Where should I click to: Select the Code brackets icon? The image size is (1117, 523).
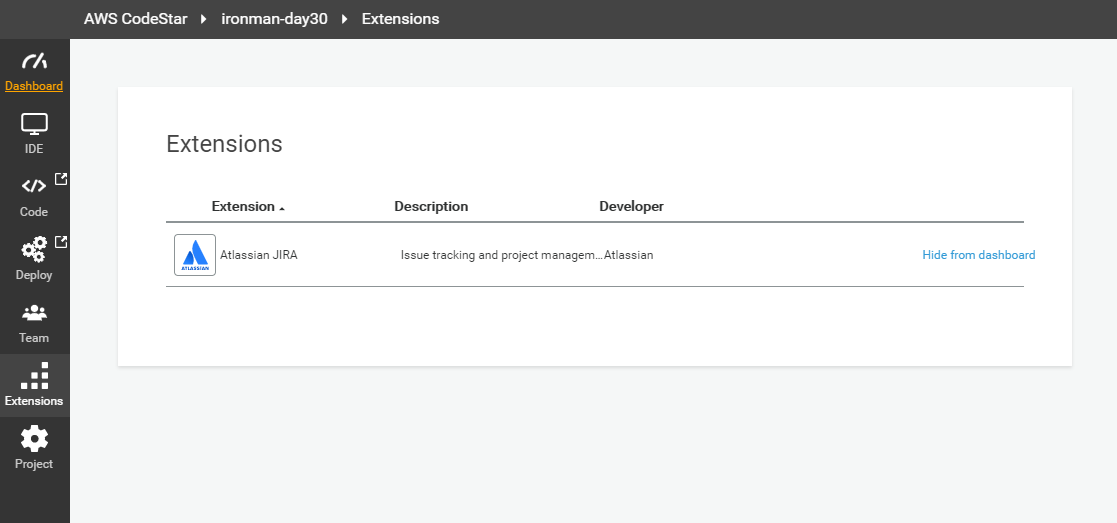[x=34, y=187]
